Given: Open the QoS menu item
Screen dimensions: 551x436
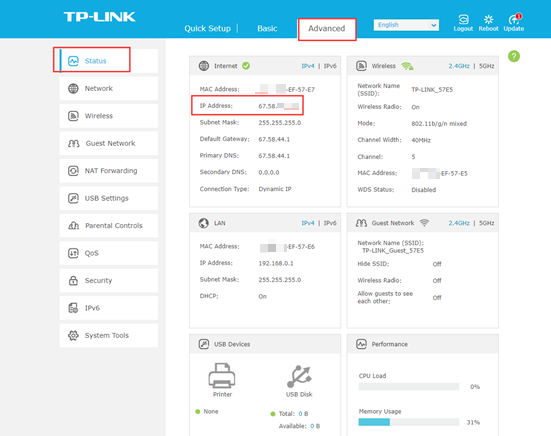Looking at the screenshot, I should pyautogui.click(x=109, y=253).
